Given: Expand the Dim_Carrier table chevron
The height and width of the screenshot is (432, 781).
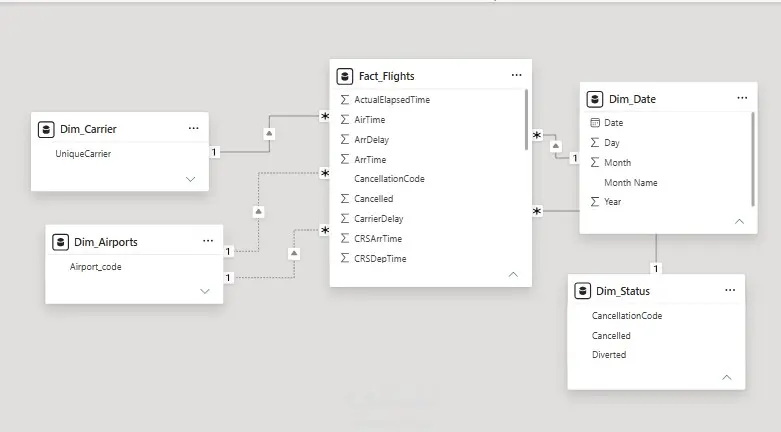Looking at the screenshot, I should click(x=190, y=179).
